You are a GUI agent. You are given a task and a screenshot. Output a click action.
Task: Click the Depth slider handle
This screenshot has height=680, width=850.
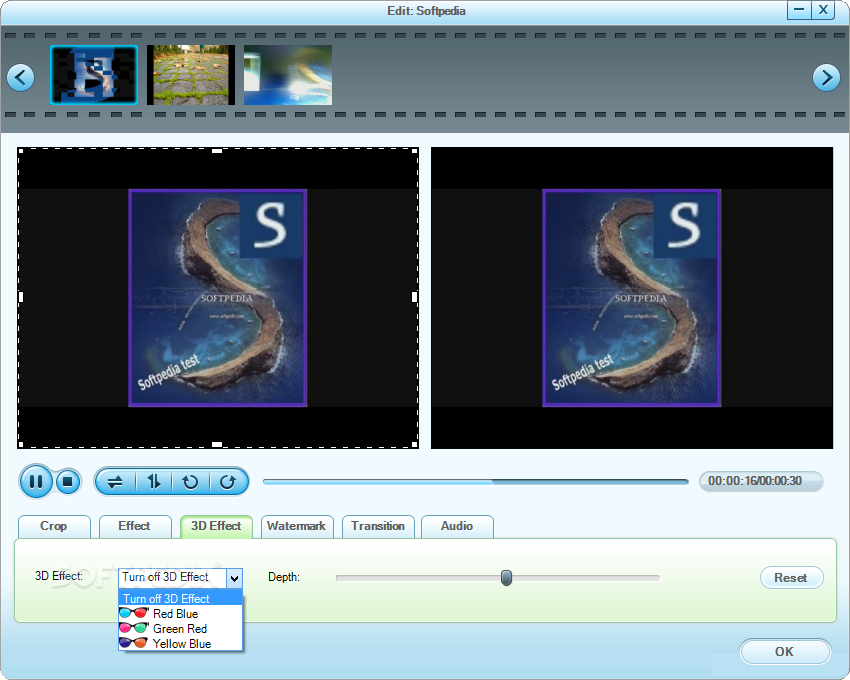click(x=506, y=578)
